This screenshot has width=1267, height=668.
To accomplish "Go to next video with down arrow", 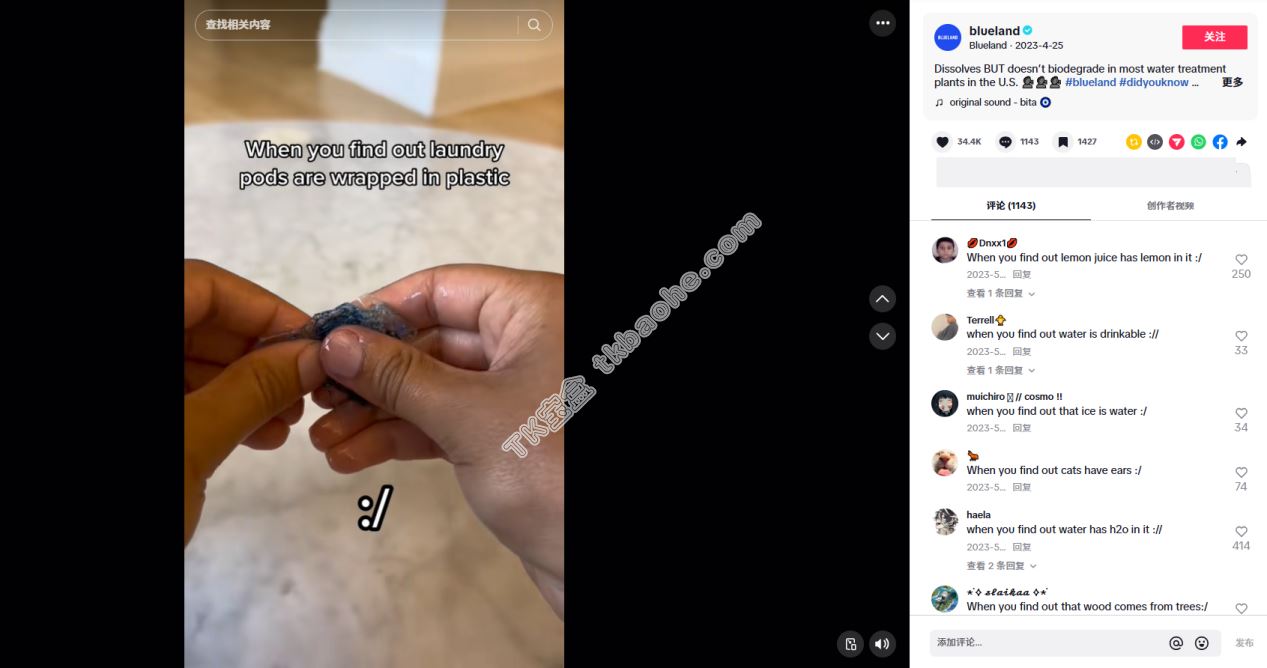I will (x=882, y=336).
